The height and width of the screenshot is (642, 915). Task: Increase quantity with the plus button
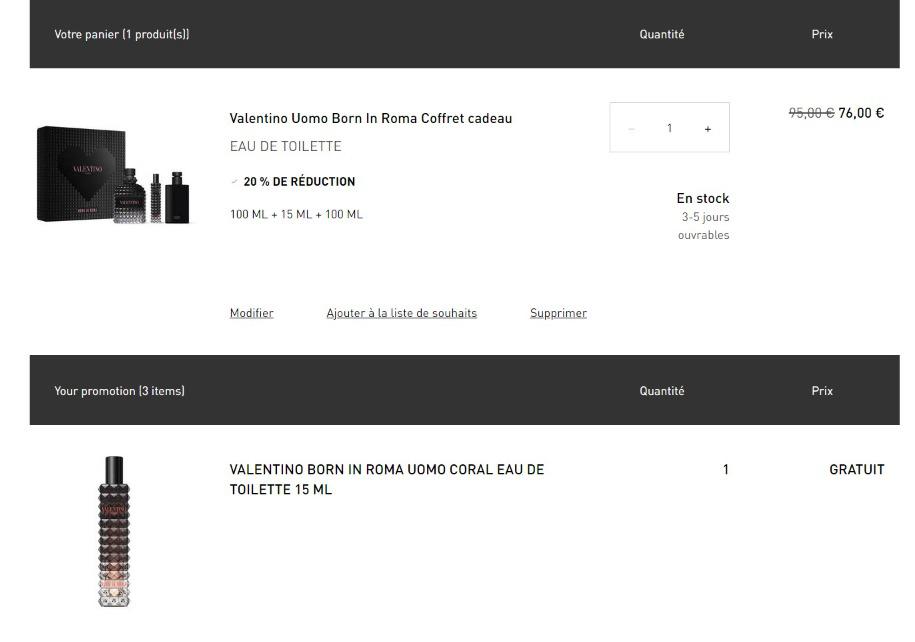(707, 129)
